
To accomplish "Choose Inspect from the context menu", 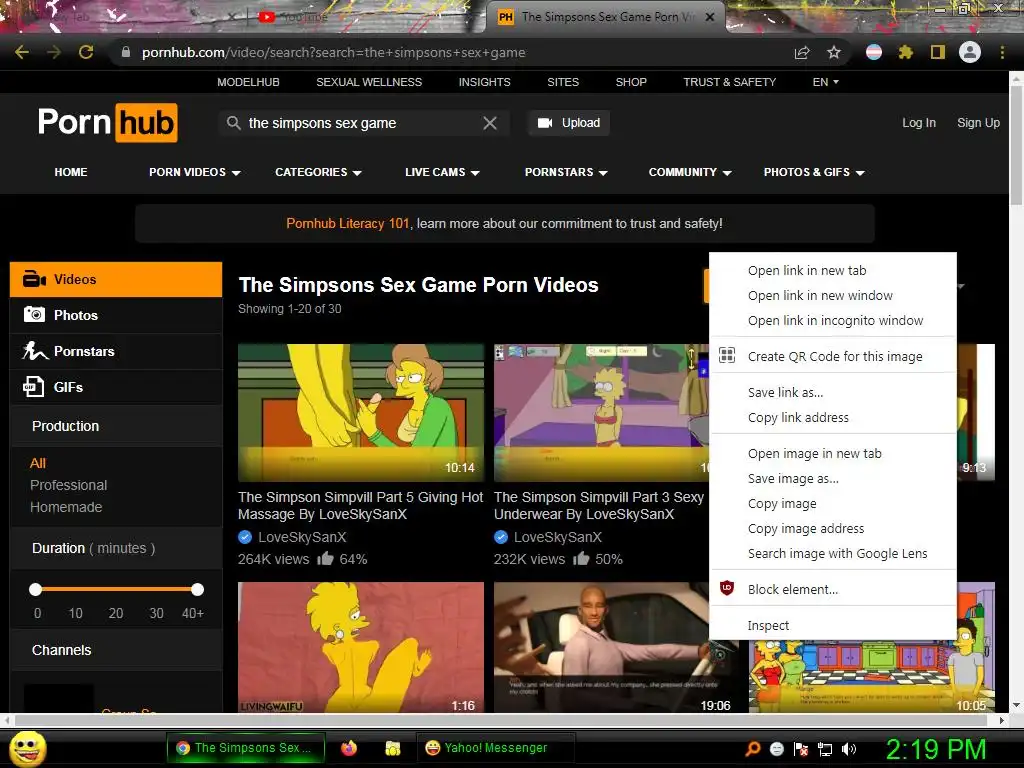I will click(833, 626).
